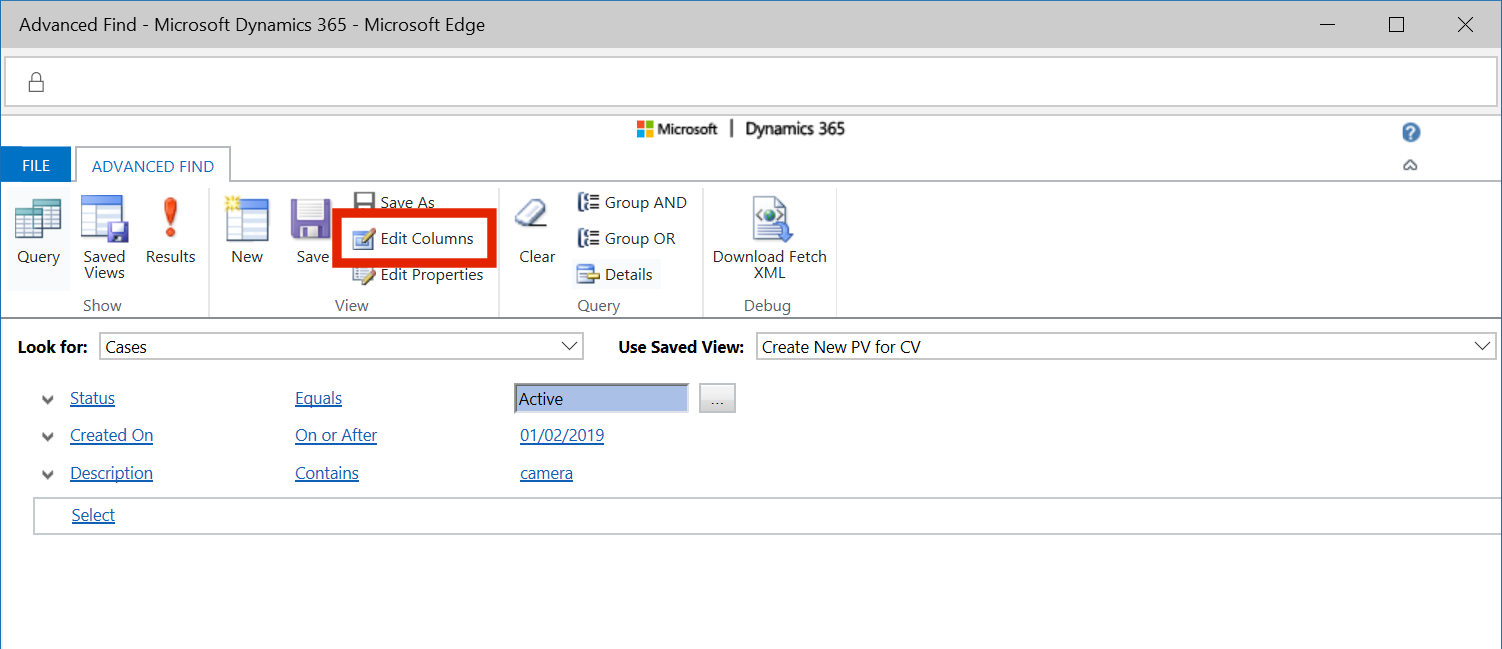Screen dimensions: 1502x649
Task: Click the Description field link
Action: 111,473
